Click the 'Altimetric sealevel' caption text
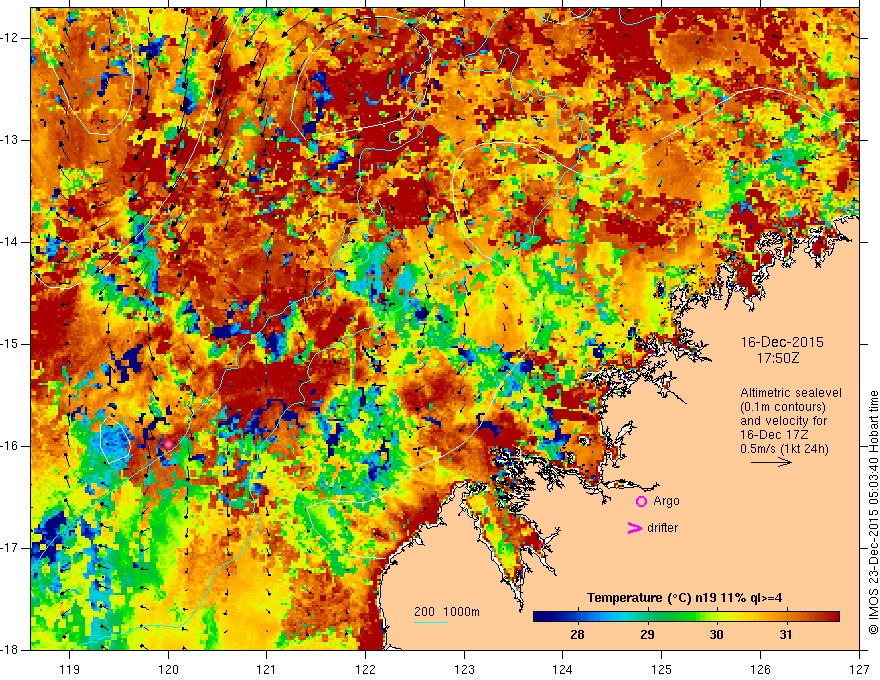The height and width of the screenshot is (680, 880). pyautogui.click(x=791, y=393)
